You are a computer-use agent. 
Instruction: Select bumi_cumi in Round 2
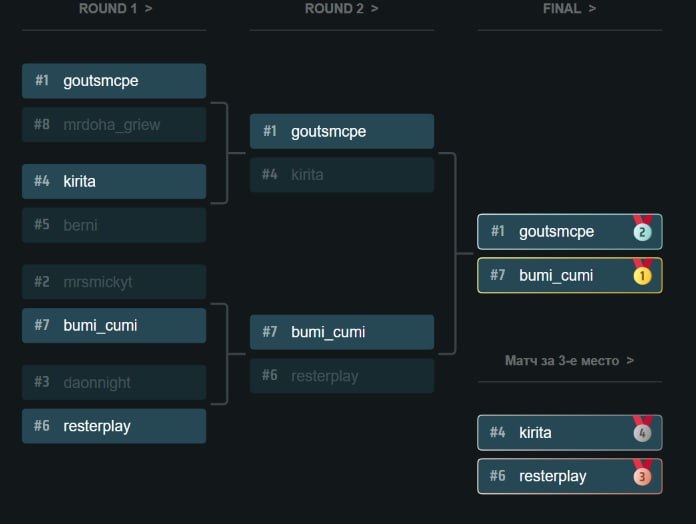[342, 332]
